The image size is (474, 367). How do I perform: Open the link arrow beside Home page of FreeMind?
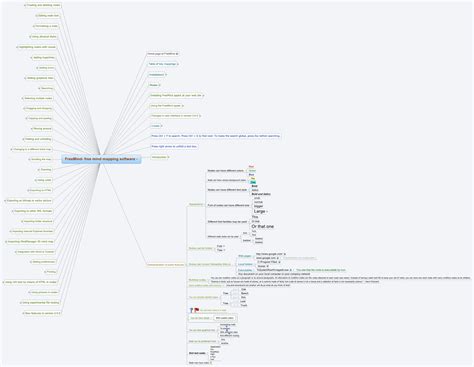coord(177,54)
